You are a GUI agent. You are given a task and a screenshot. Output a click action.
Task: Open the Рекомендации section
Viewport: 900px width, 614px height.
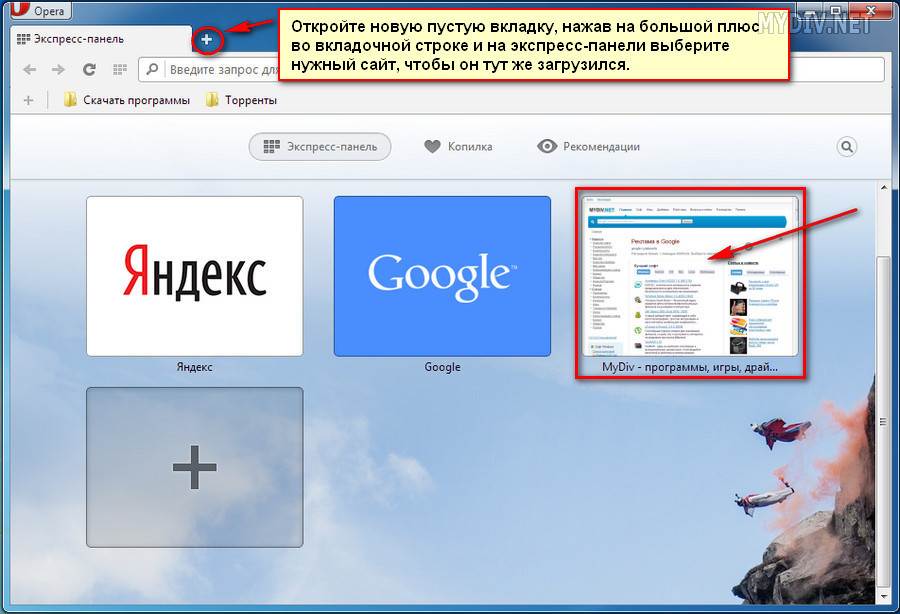[x=588, y=146]
